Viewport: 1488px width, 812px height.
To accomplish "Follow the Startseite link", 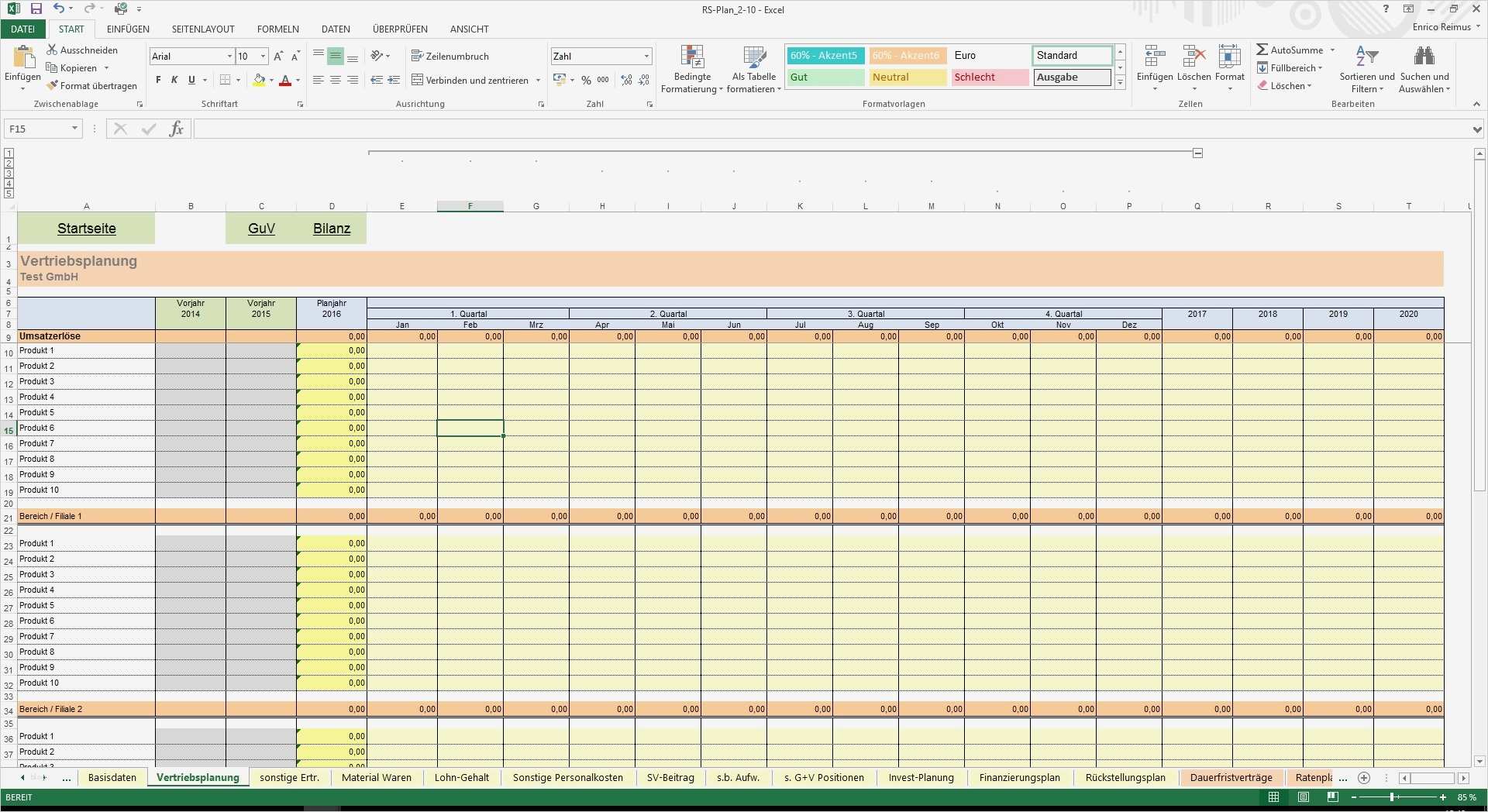I will tap(86, 229).
